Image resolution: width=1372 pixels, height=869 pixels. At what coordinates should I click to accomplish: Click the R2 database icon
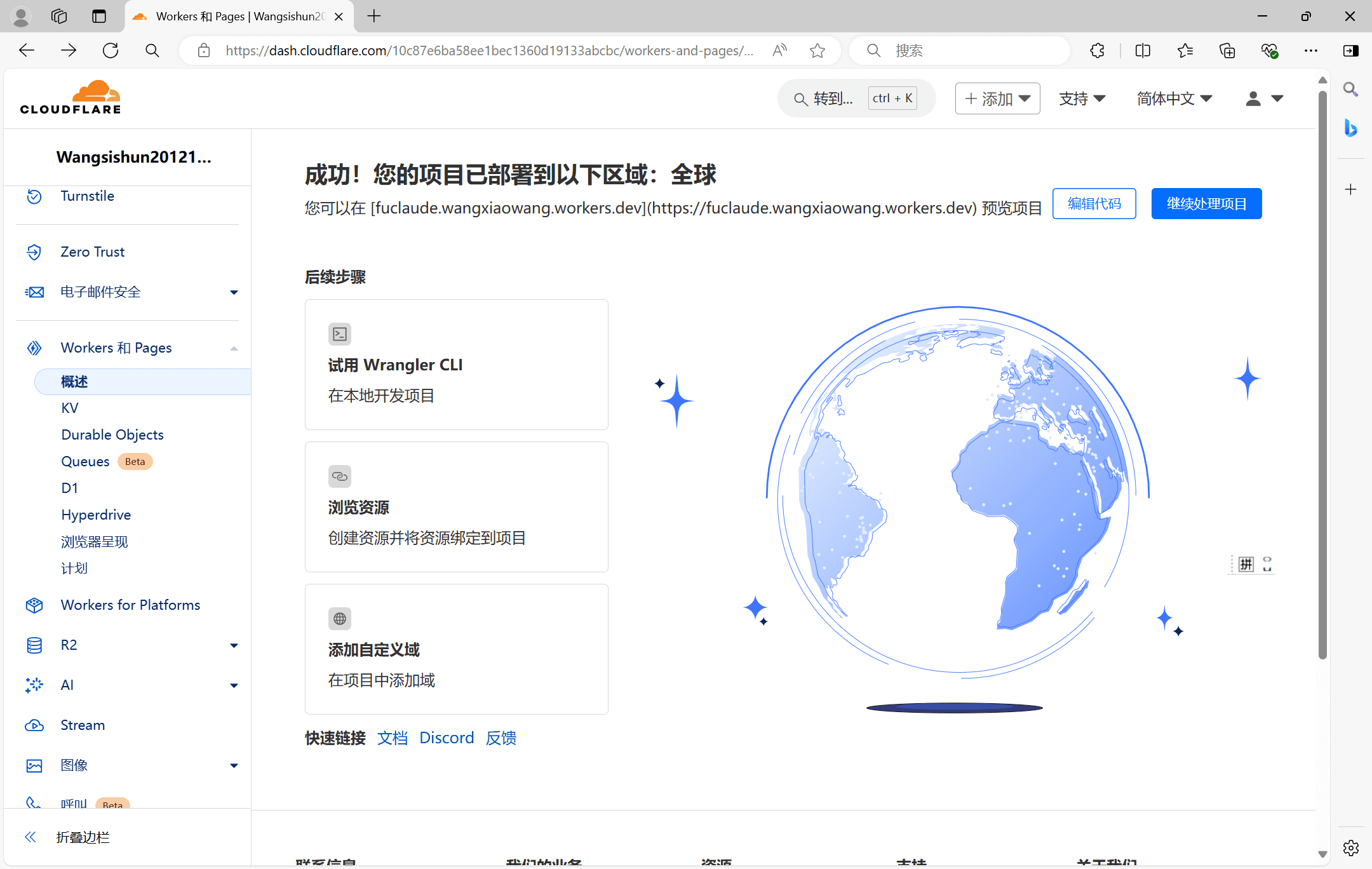[34, 645]
